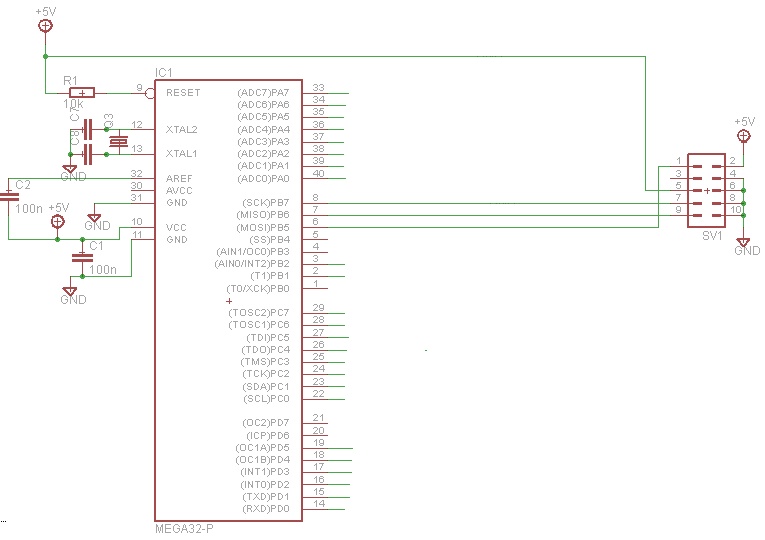765x540 pixels.
Task: Click the long +5V wire above IC1
Action: (345, 57)
